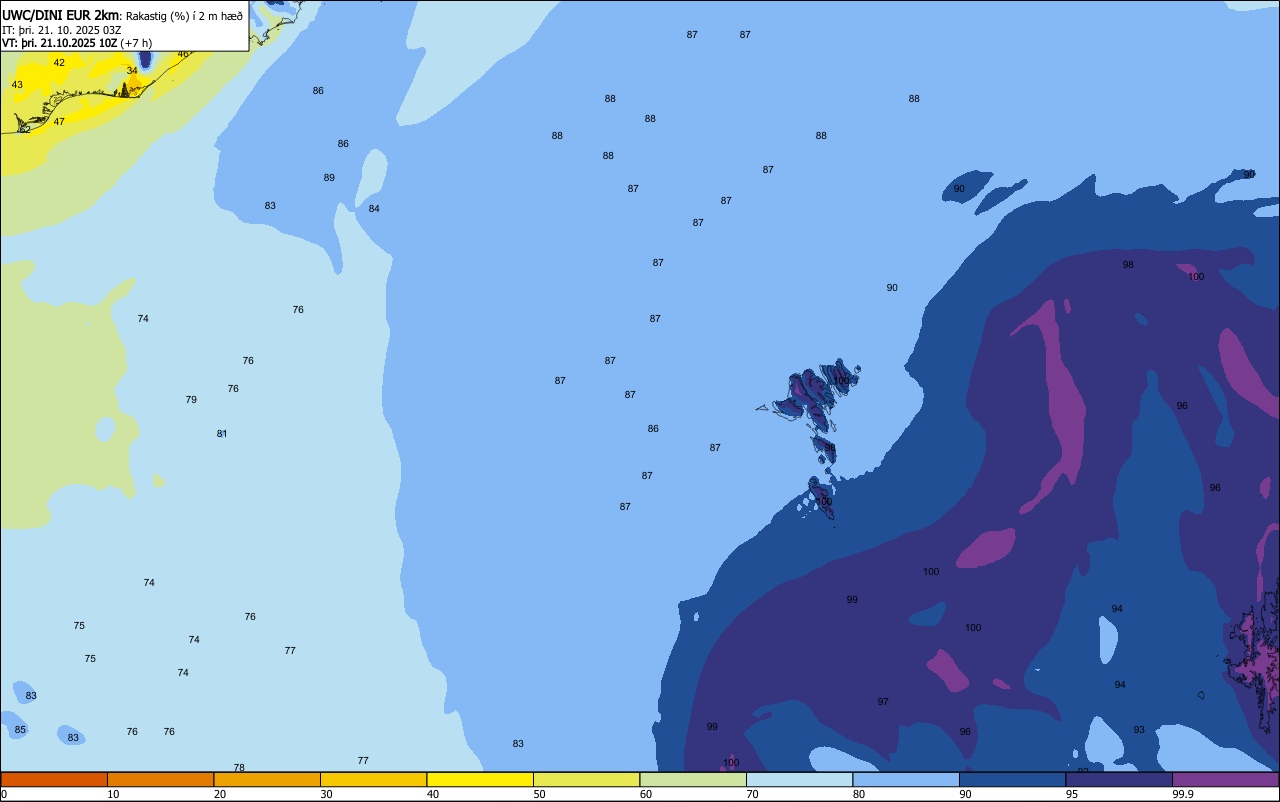Click the 0–10 dark orange legend swatch
Image resolution: width=1280 pixels, height=802 pixels.
(54, 779)
